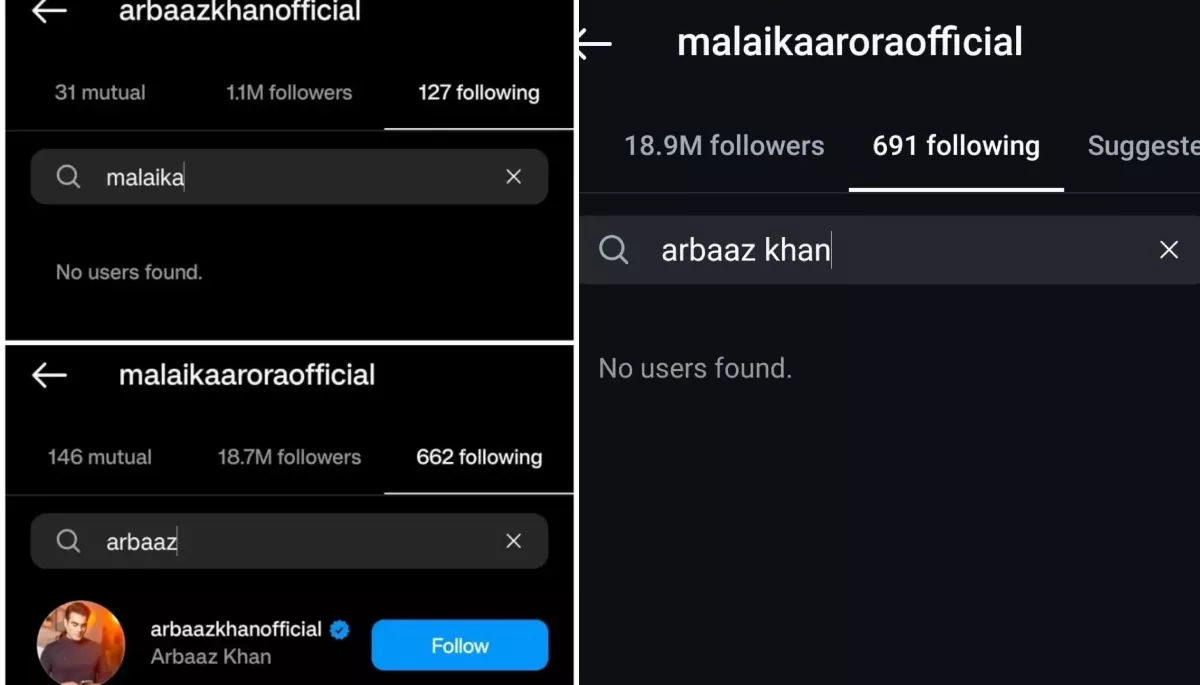The width and height of the screenshot is (1200, 685).
Task: Focus the search field containing 'arbaaz khan'
Action: pyautogui.click(x=880, y=250)
